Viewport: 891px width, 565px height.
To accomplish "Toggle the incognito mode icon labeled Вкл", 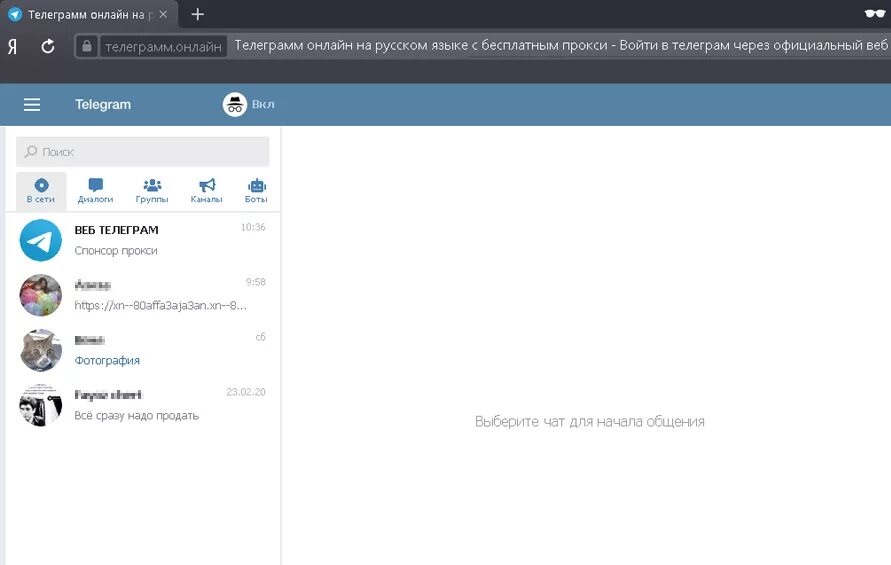I will click(235, 105).
